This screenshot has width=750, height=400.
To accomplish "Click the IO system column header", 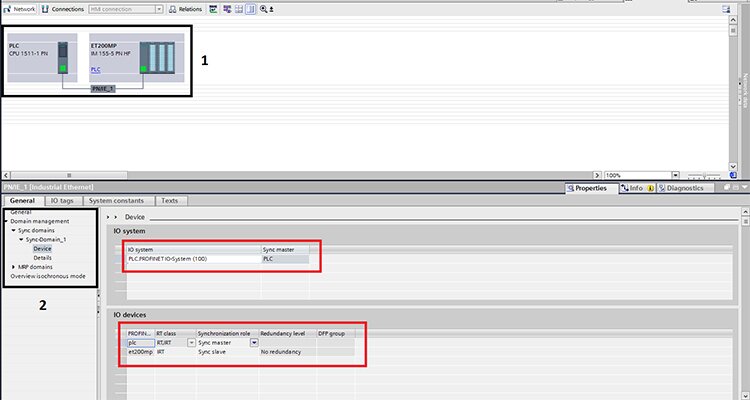I will point(193,250).
